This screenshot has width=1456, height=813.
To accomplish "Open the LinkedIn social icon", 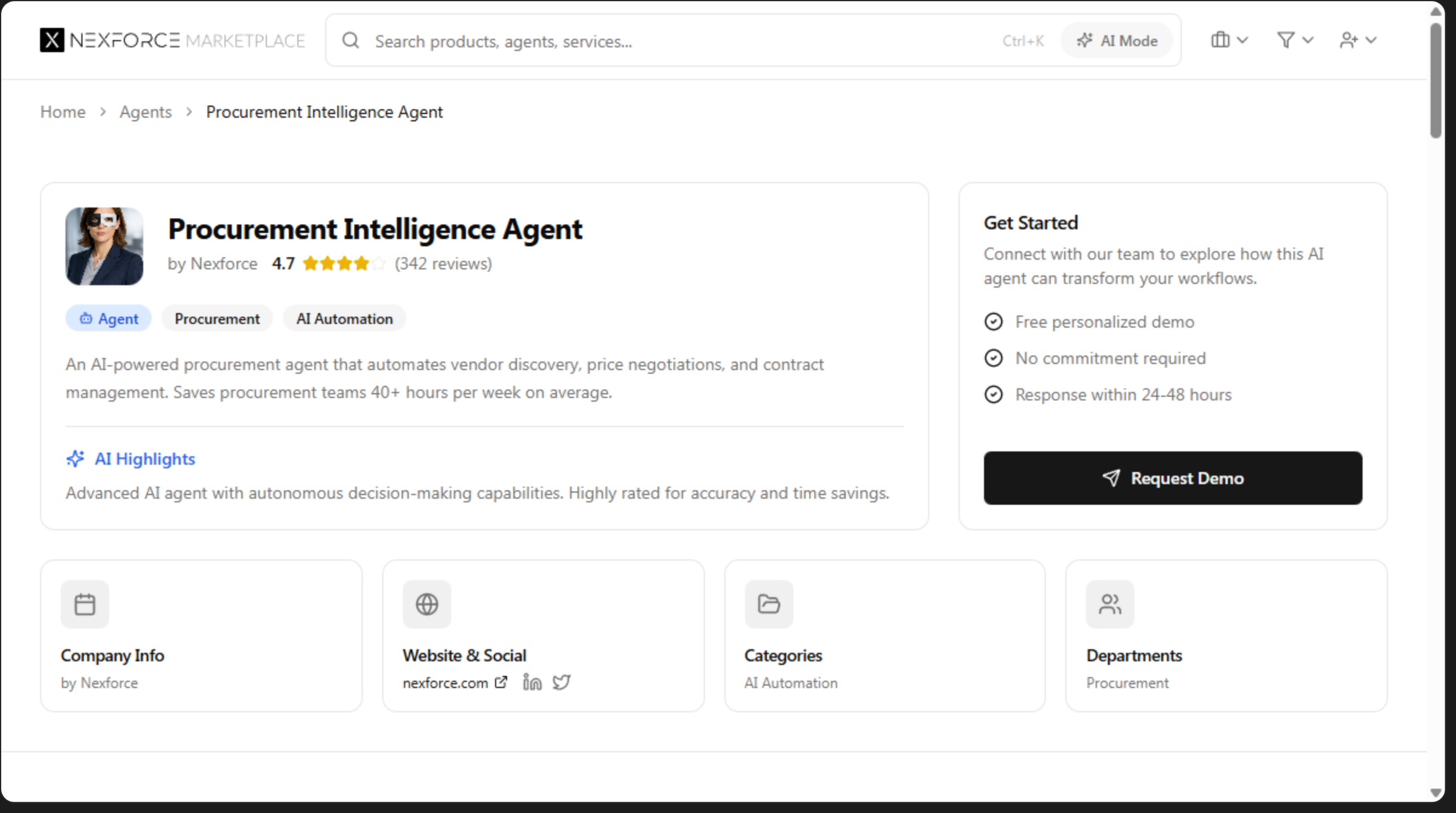I will tap(532, 682).
